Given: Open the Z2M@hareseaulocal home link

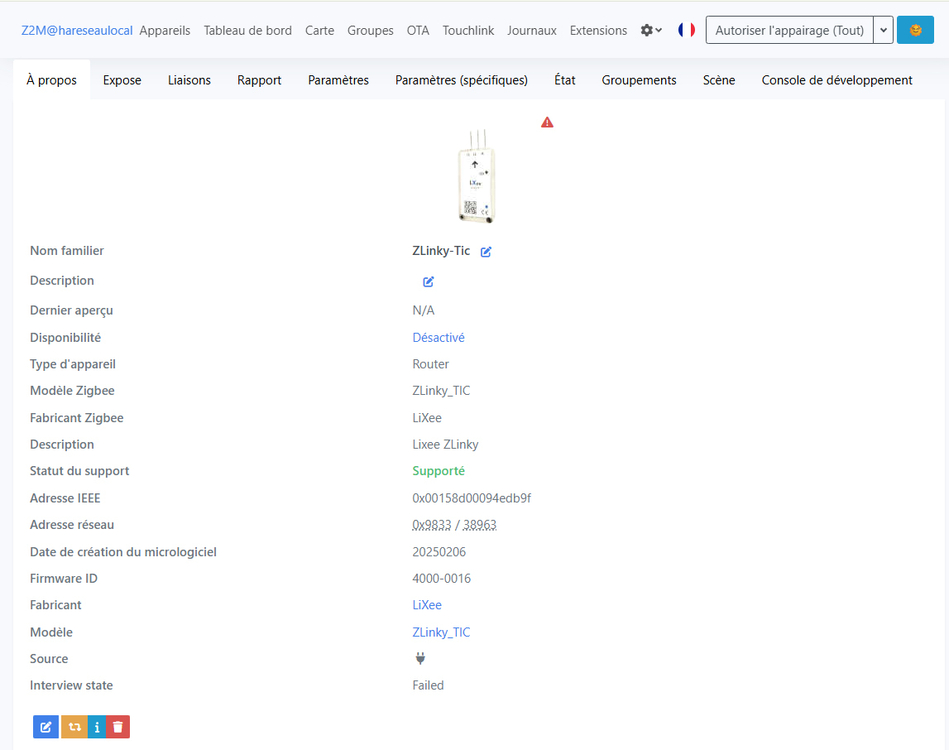Looking at the screenshot, I should coord(77,30).
